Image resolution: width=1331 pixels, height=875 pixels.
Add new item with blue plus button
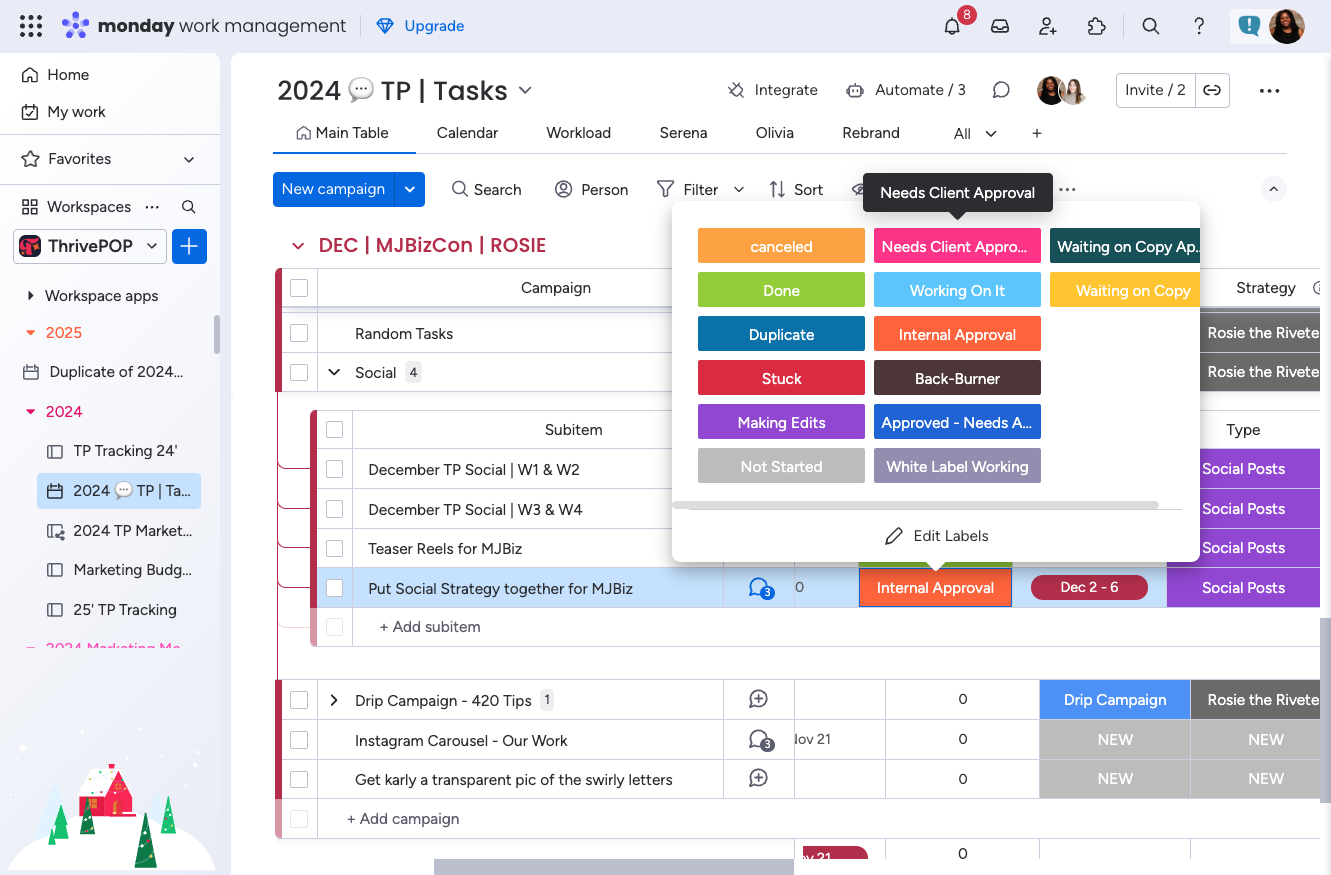189,246
